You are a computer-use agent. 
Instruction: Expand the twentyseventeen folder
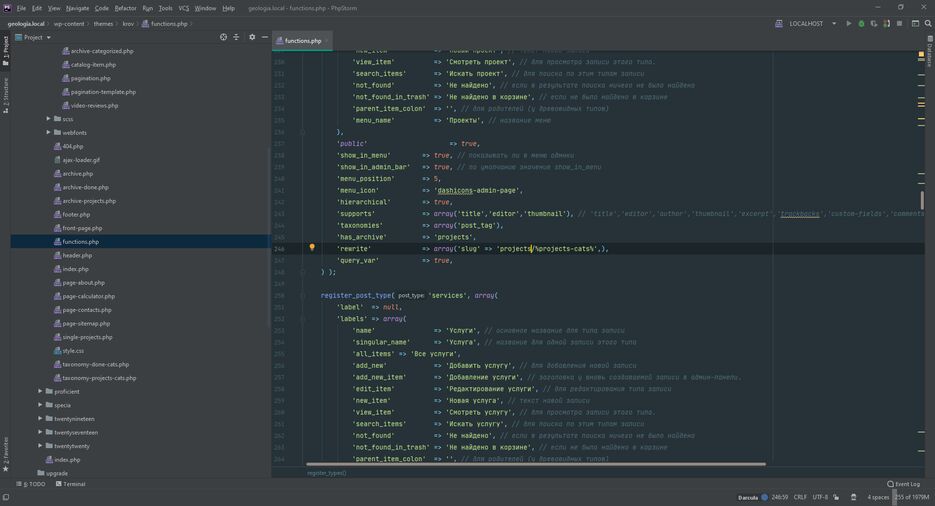click(x=40, y=432)
